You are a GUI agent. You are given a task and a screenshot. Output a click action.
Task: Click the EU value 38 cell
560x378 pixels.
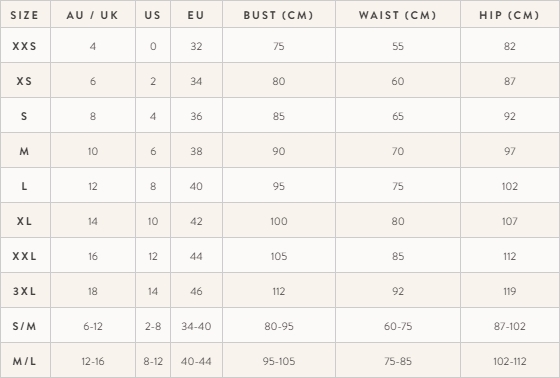coord(196,151)
